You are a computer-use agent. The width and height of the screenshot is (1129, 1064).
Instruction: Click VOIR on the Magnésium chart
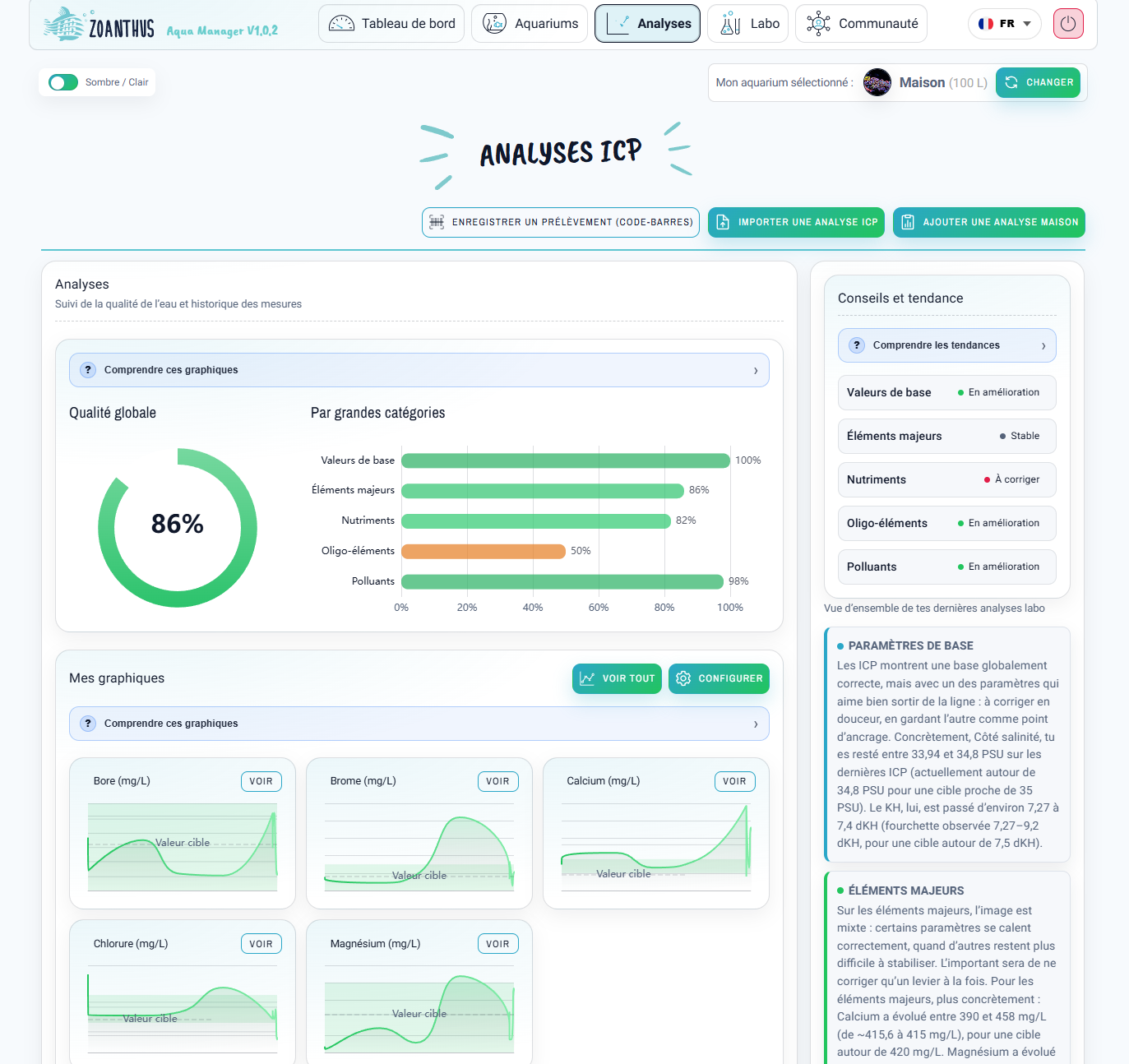497,944
